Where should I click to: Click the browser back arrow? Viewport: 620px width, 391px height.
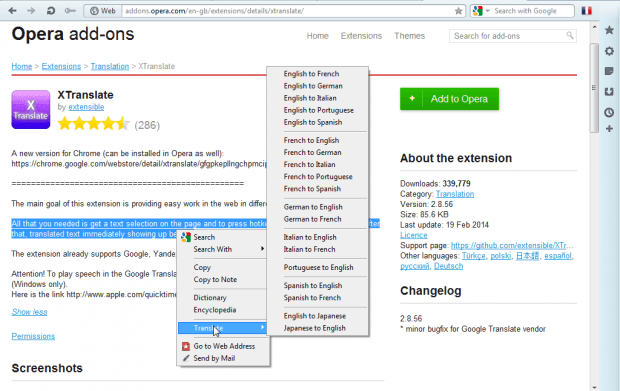[x=13, y=11]
